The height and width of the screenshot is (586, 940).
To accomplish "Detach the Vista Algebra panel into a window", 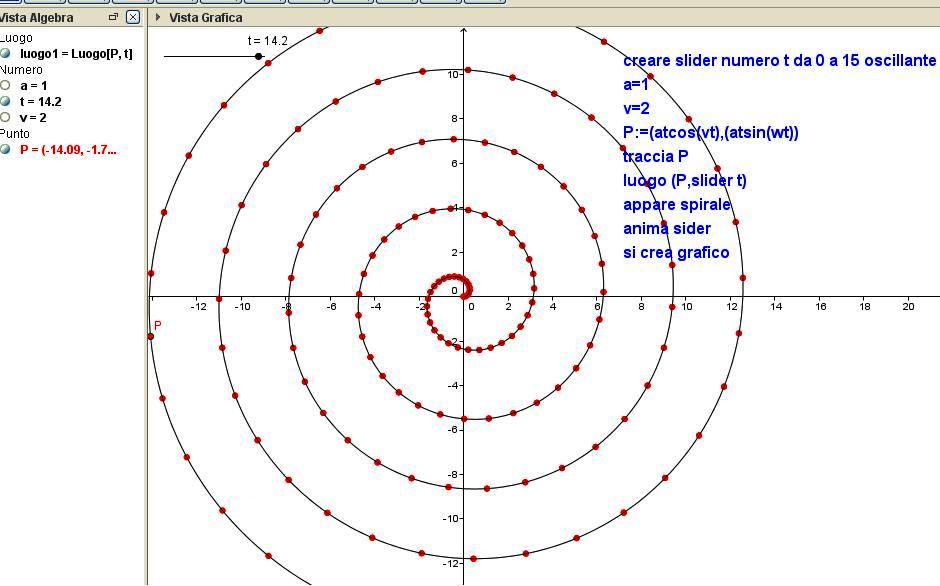I will click(x=113, y=17).
